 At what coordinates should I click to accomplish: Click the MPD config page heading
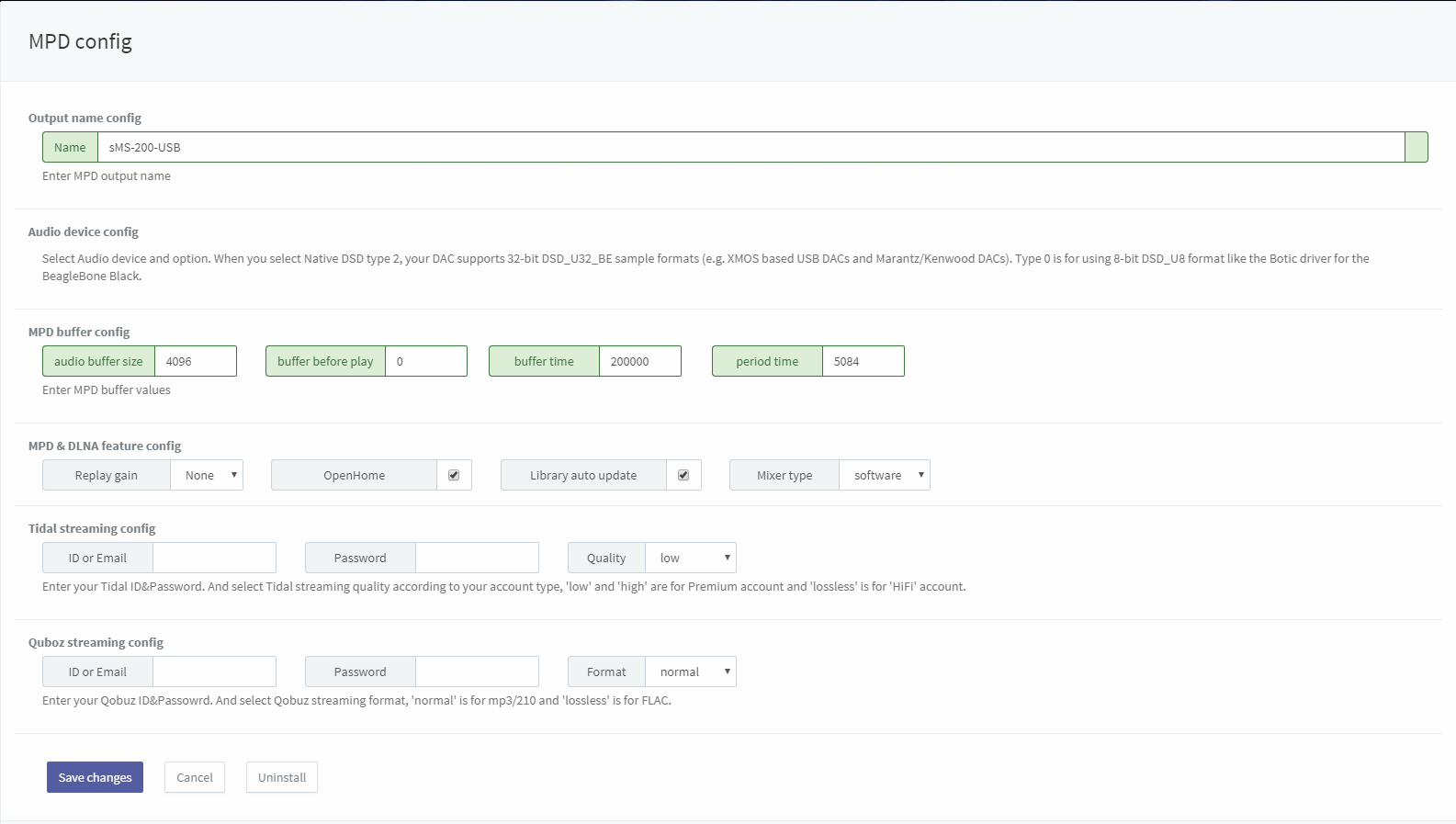[x=81, y=41]
